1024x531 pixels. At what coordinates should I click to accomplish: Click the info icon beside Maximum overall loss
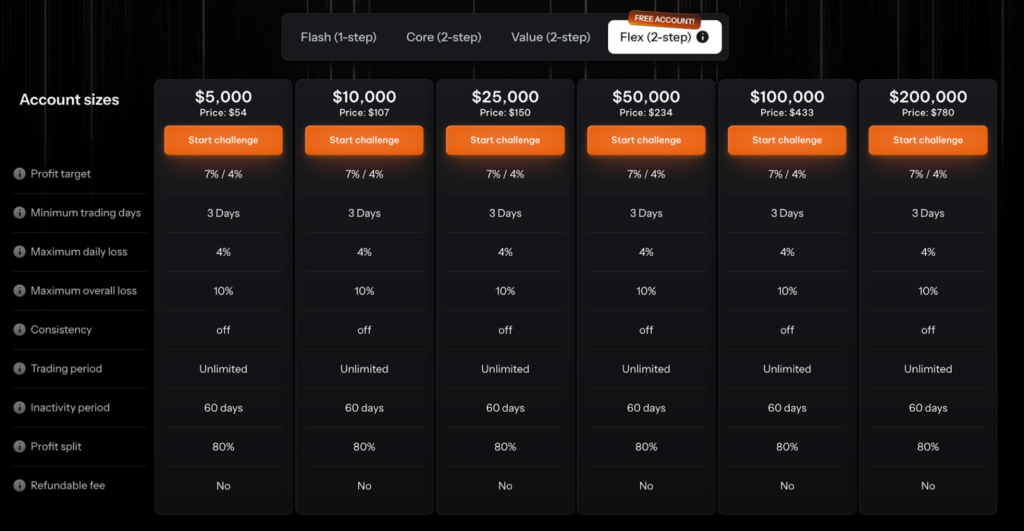click(x=19, y=291)
